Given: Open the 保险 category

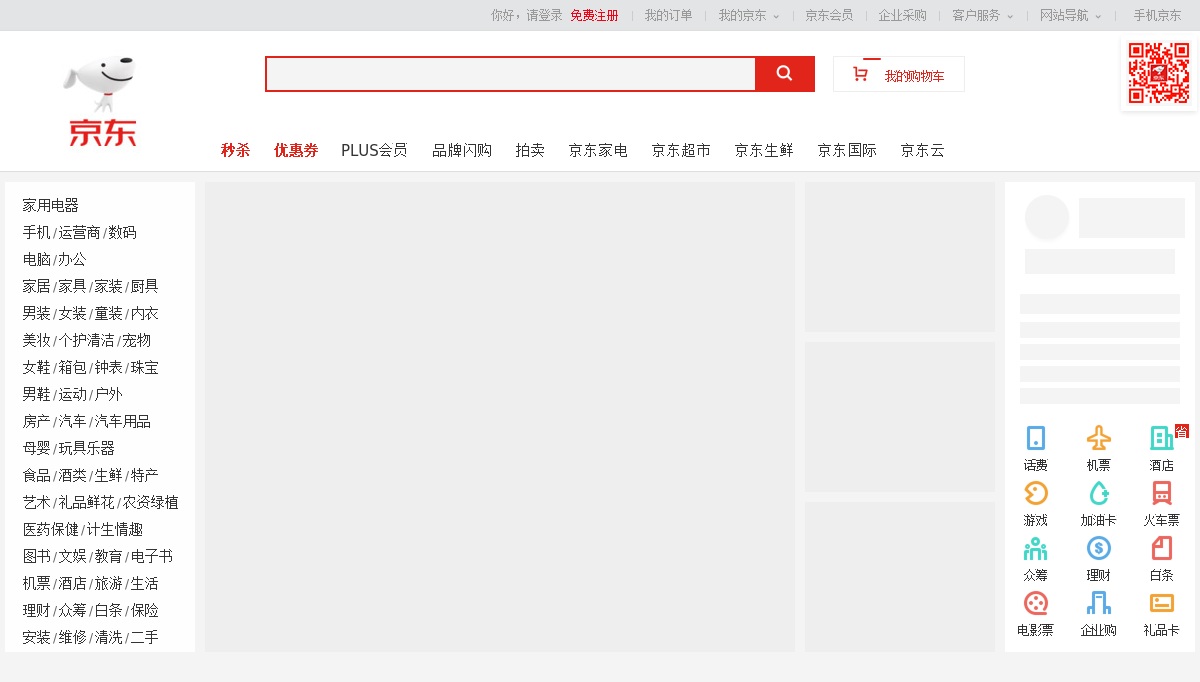Looking at the screenshot, I should pos(145,610).
